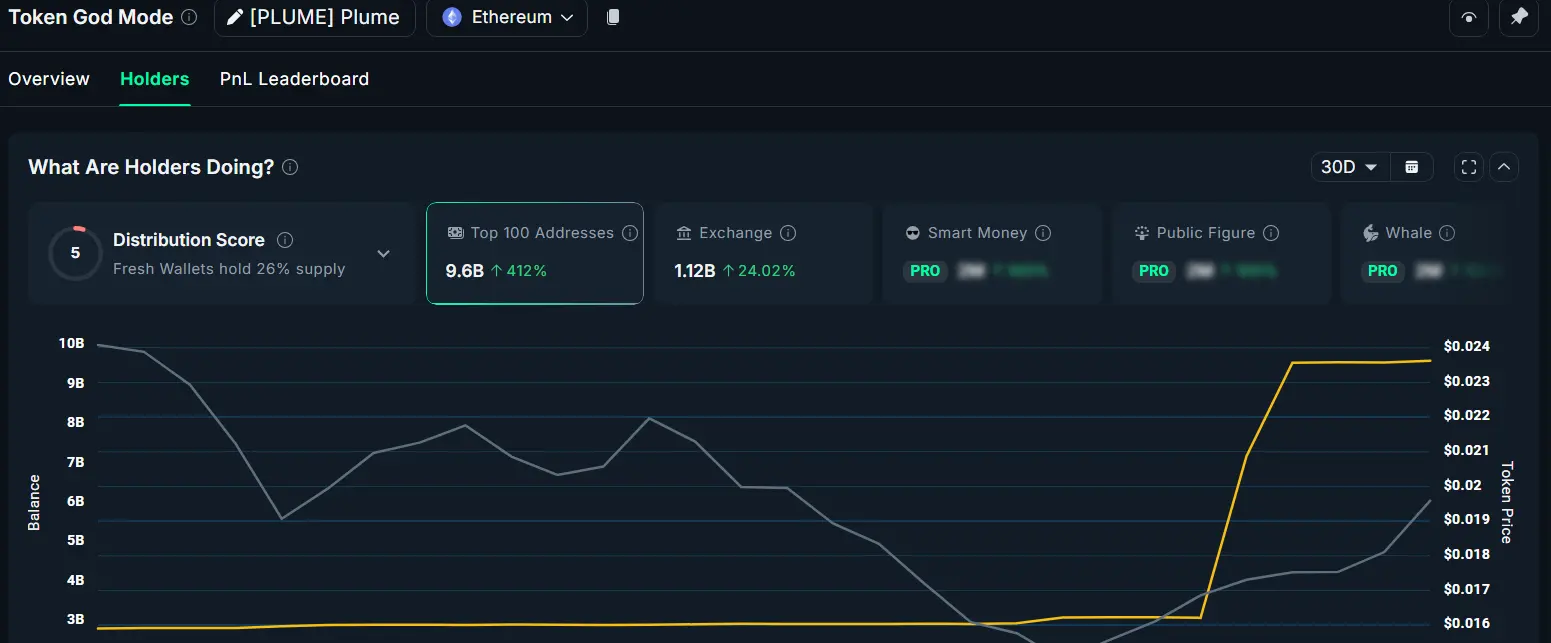
Task: Click the 9.6B balance value
Action: 465,271
